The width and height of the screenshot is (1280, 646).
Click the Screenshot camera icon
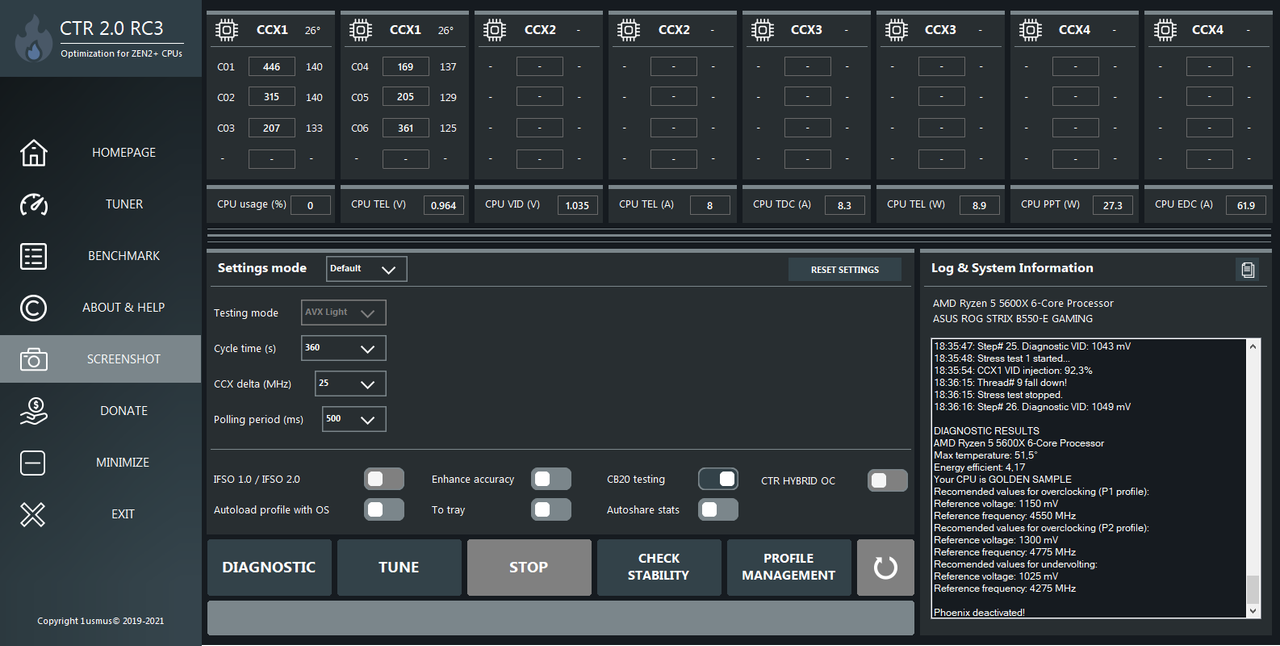pyautogui.click(x=33, y=359)
